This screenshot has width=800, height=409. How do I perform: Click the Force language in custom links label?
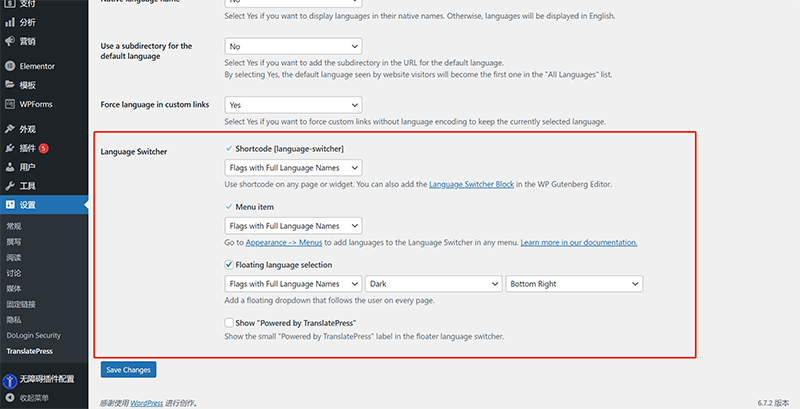tap(155, 105)
